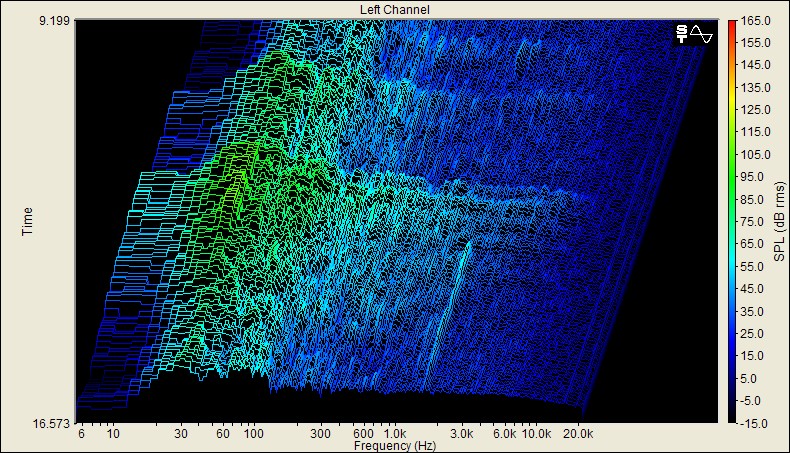Click the Time axis label
Screen dimensions: 790x453
[x=28, y=222]
